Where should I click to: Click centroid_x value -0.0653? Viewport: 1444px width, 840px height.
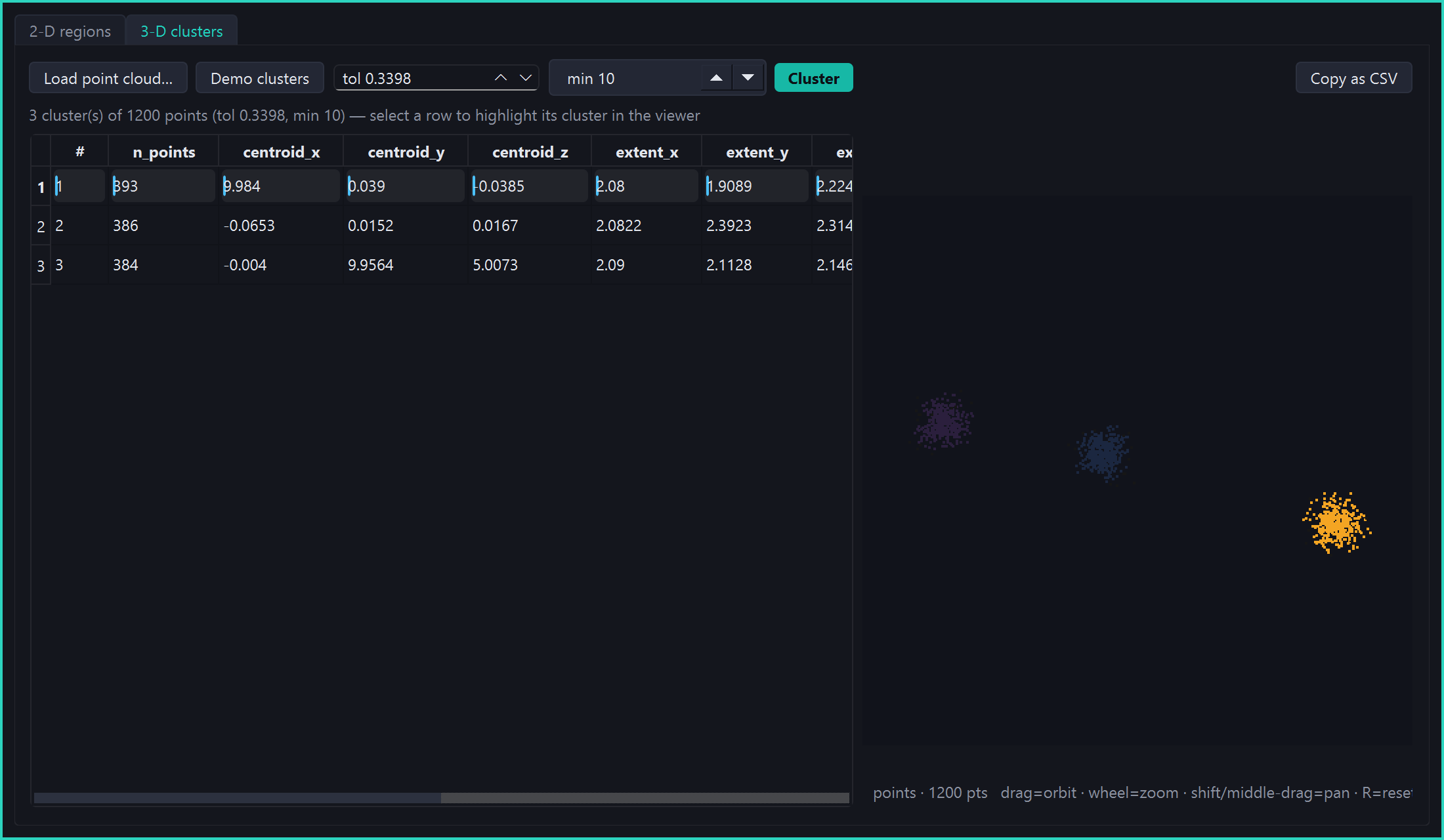click(281, 225)
